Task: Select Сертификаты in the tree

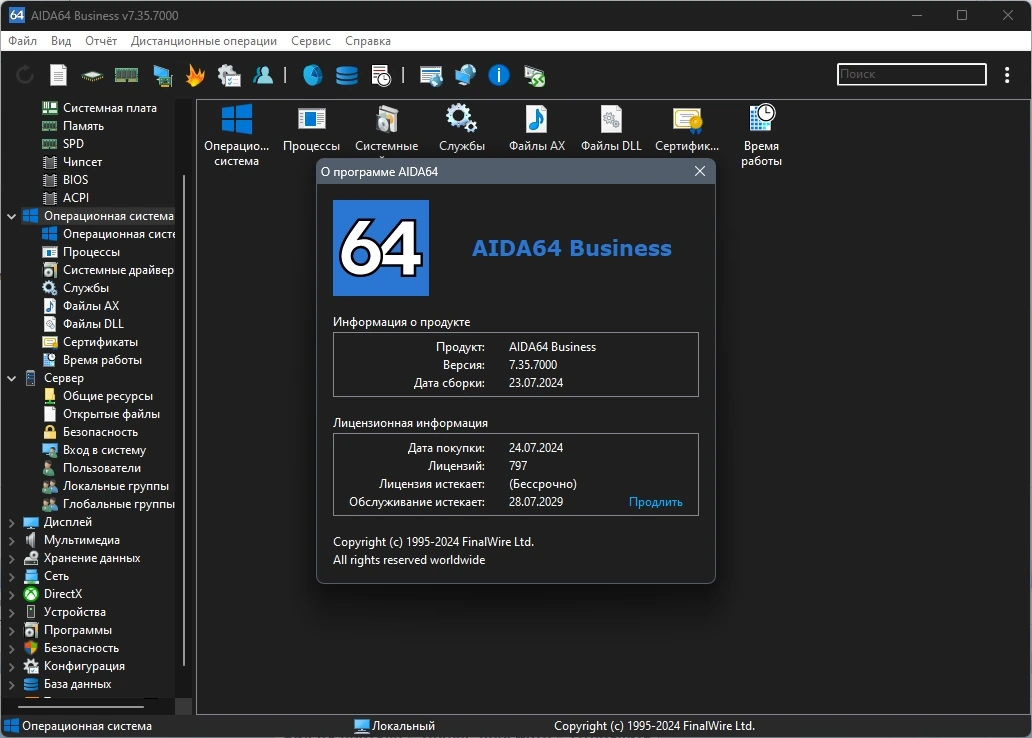Action: pyautogui.click(x=90, y=342)
